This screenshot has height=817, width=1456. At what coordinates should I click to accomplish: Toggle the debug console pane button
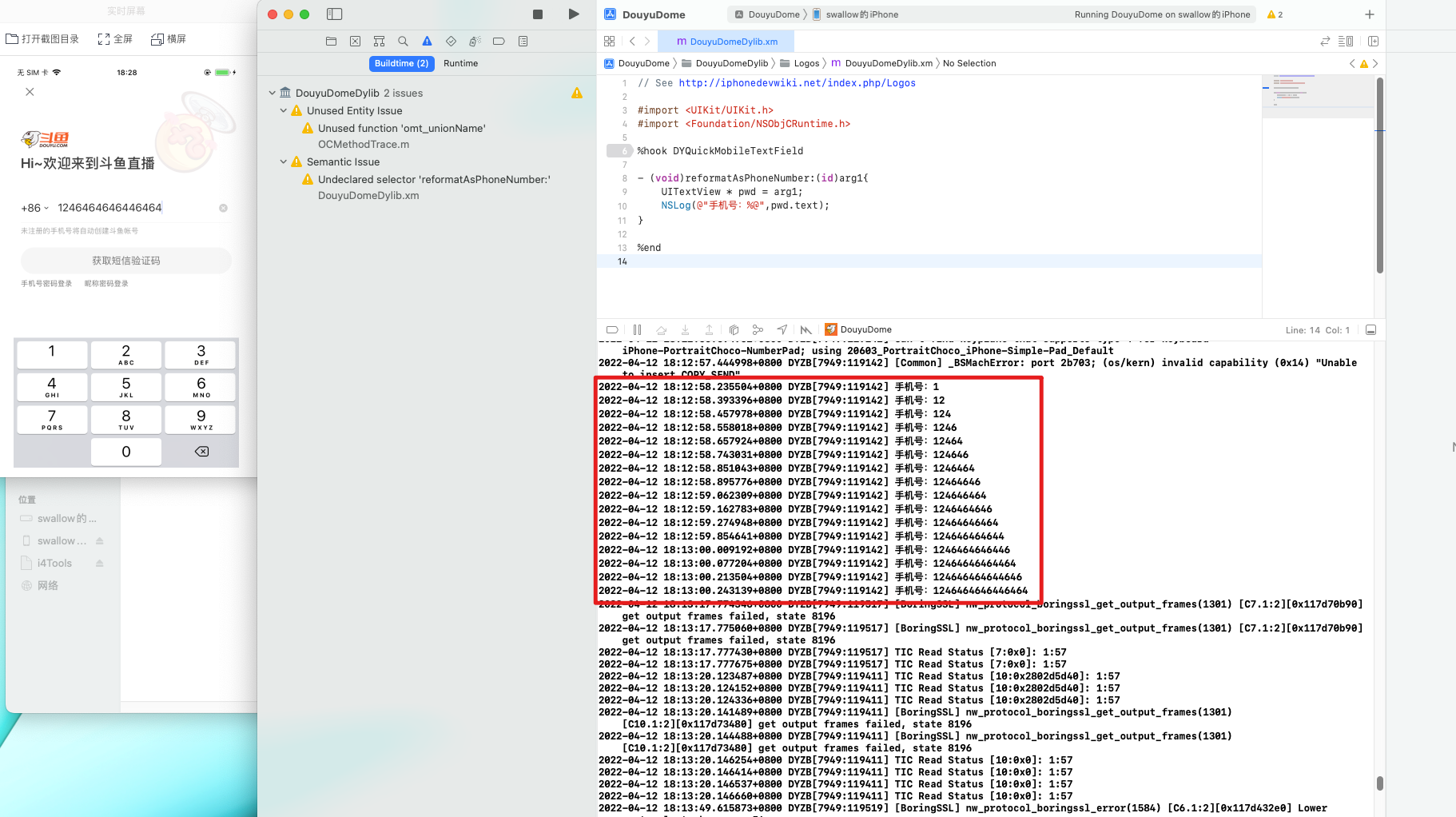[1370, 329]
